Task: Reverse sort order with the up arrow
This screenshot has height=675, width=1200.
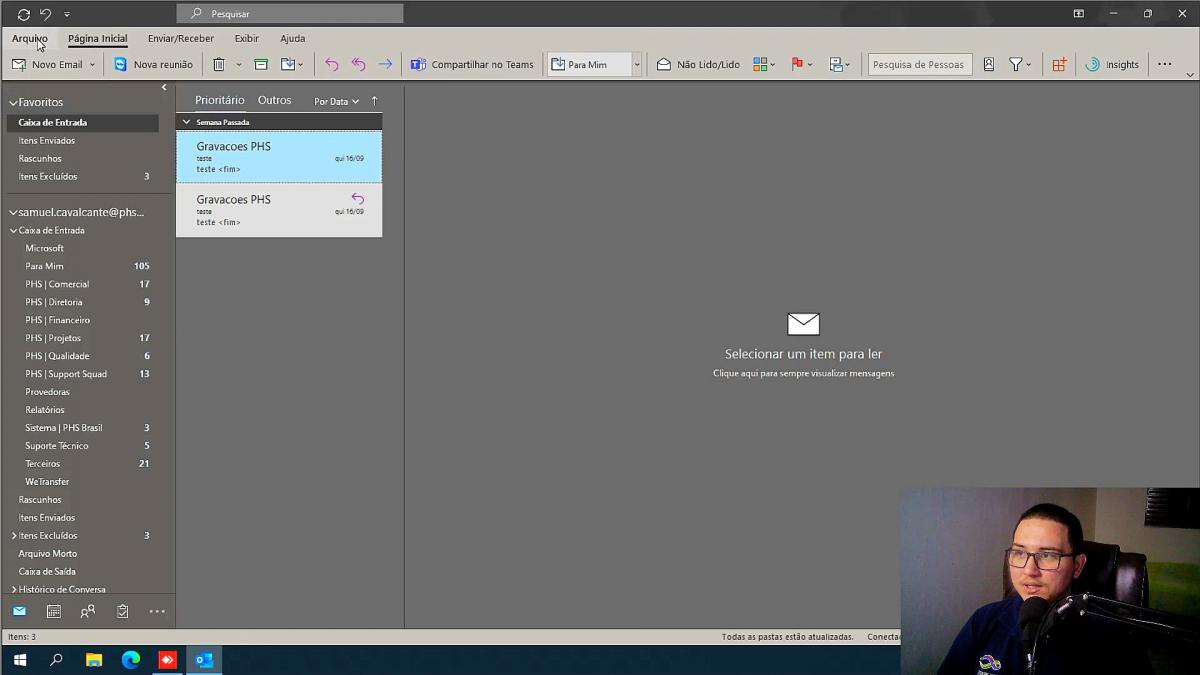Action: coord(375,101)
